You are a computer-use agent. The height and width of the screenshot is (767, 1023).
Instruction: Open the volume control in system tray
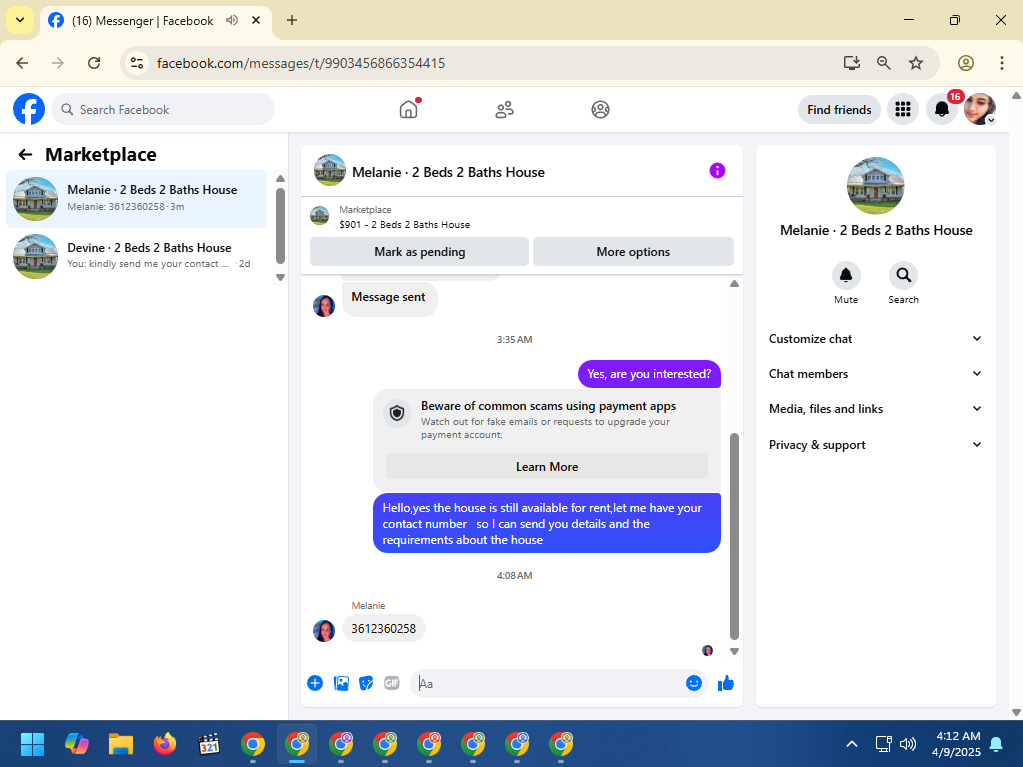[x=908, y=744]
